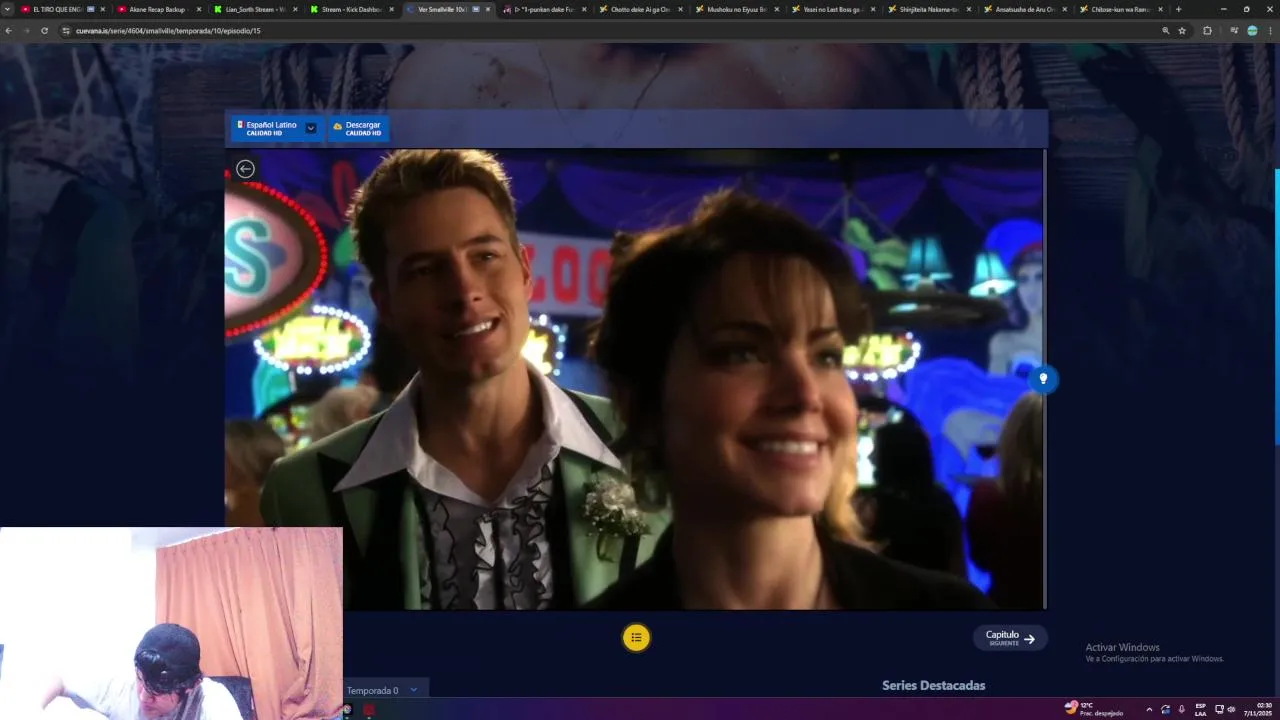This screenshot has width=1280, height=720.
Task: Switch to the Chotto dake Ai ga Om tab
Action: click(x=640, y=9)
